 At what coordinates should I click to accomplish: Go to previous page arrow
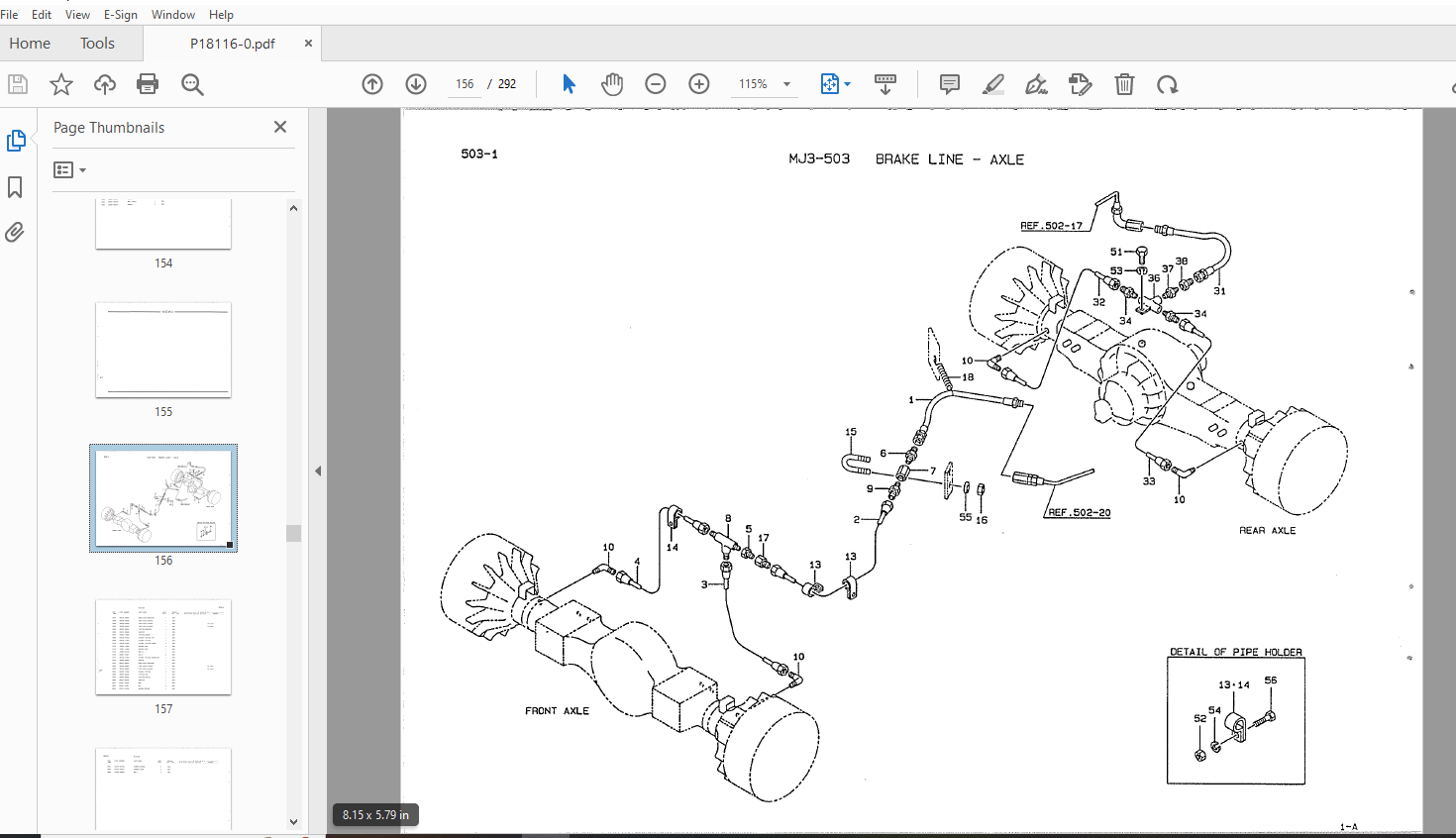click(x=372, y=84)
